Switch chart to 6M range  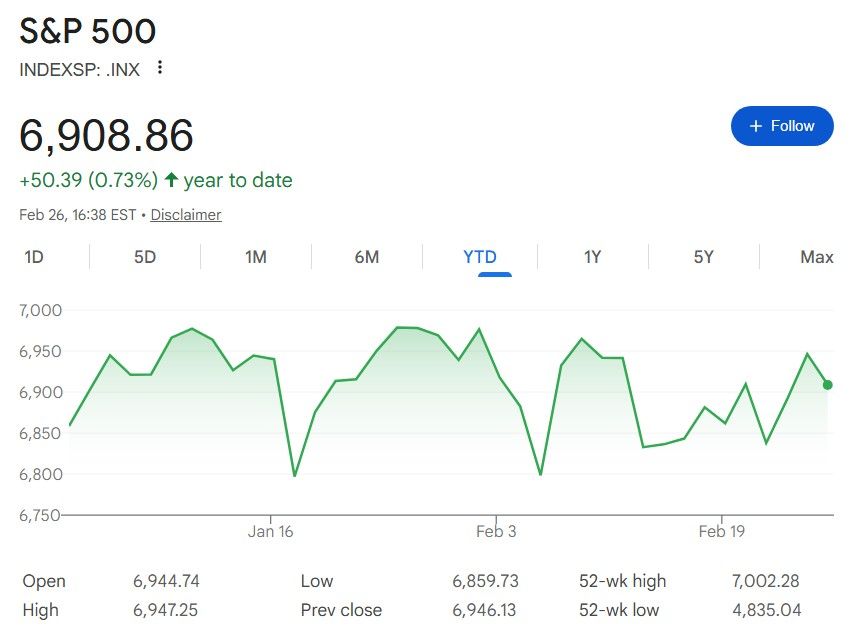tap(367, 257)
